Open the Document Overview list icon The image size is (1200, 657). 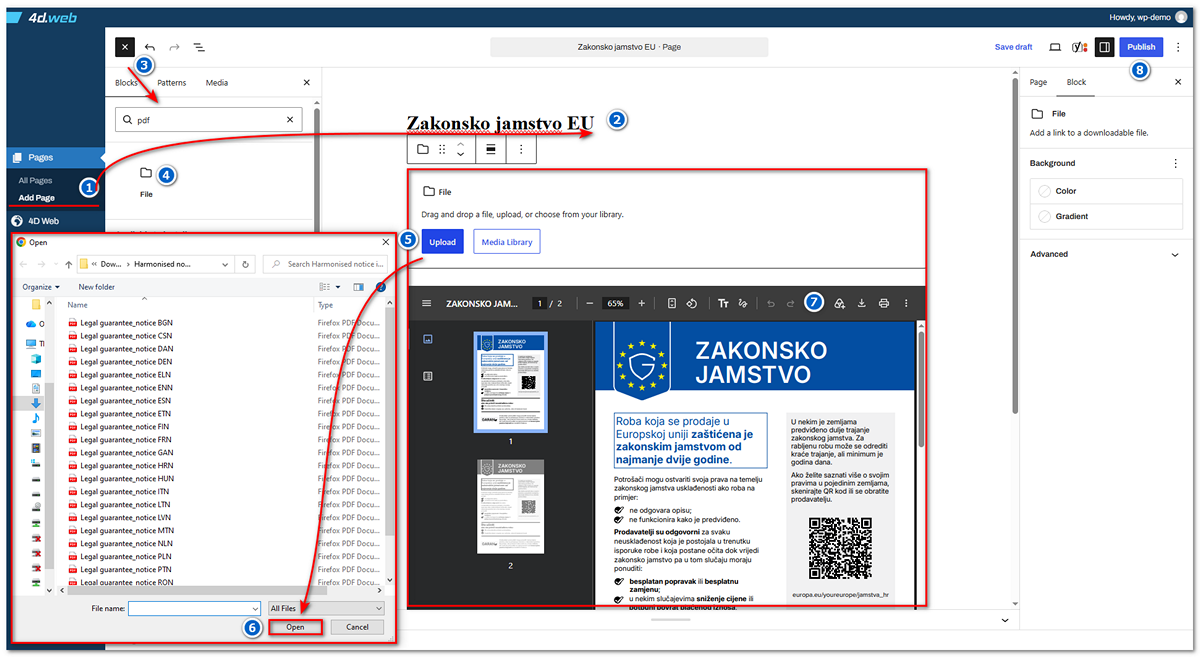coord(199,47)
